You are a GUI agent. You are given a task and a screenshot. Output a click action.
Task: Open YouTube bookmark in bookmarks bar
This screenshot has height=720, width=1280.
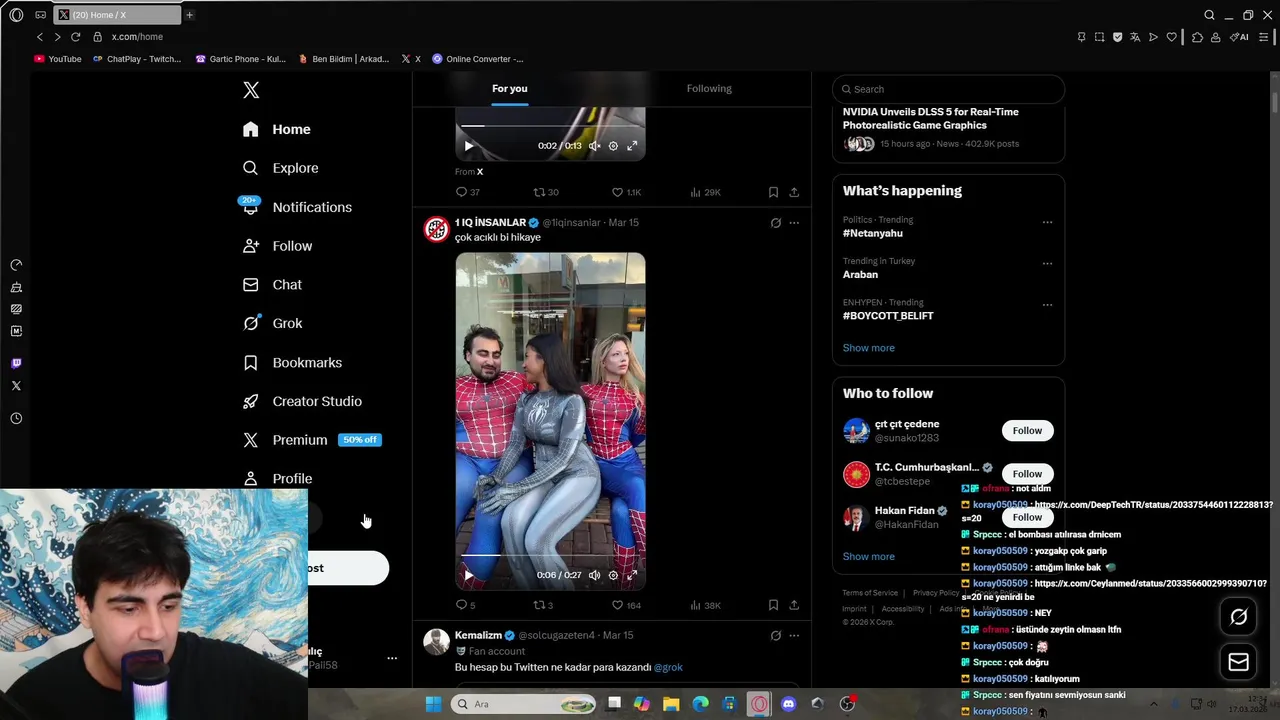point(58,59)
